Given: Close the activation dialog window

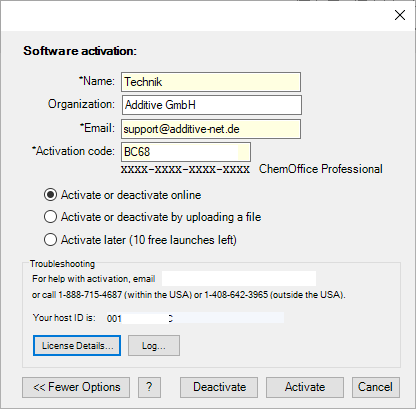Looking at the screenshot, I should [400, 15].
